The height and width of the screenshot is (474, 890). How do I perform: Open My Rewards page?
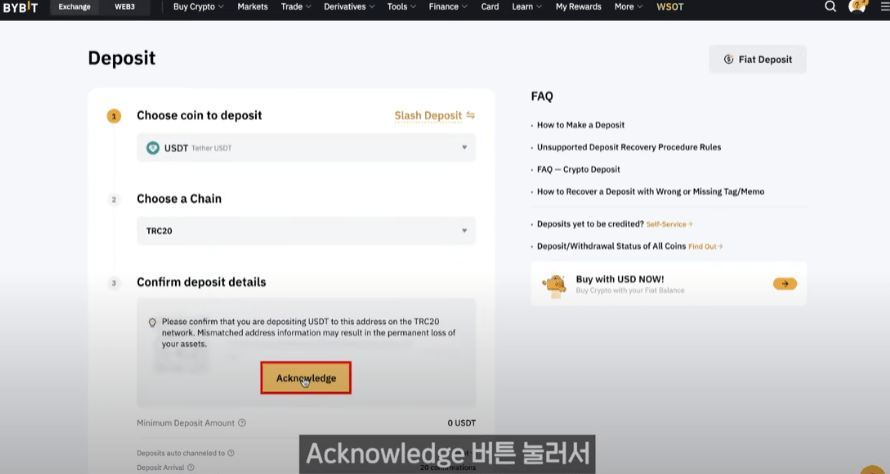point(578,7)
